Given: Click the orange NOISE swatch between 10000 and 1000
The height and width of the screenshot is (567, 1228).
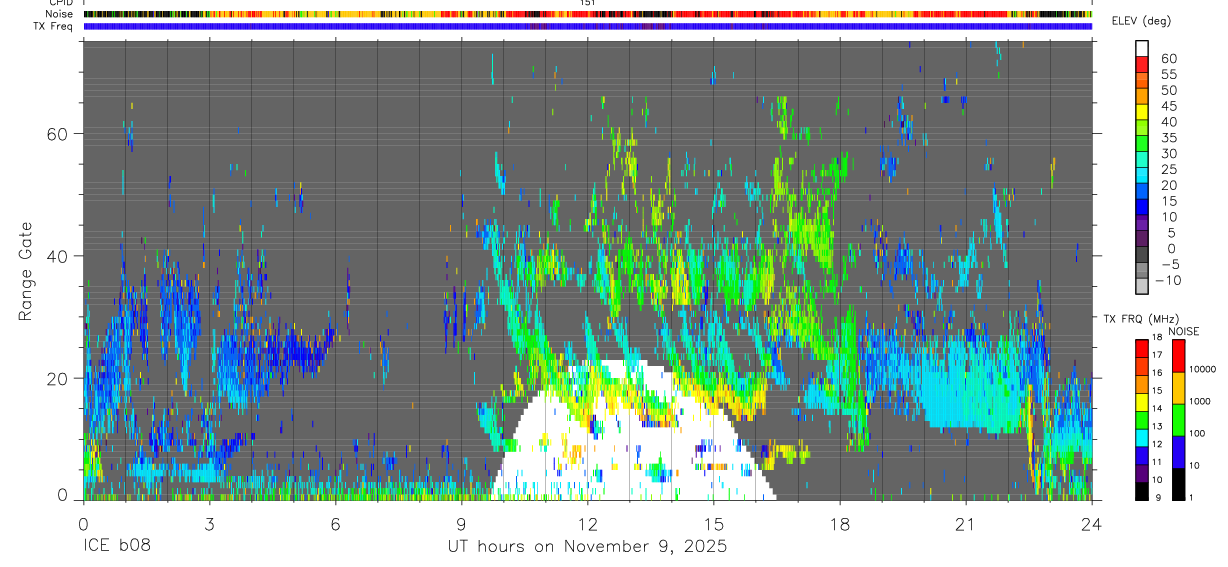Looking at the screenshot, I should pos(1177,388).
